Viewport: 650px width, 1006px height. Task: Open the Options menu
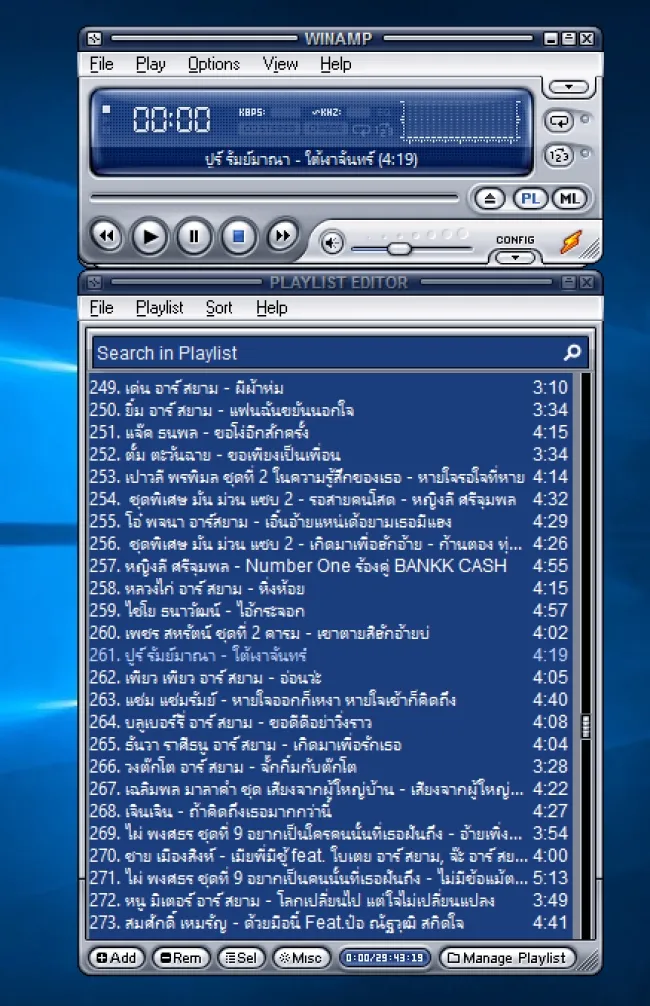click(x=214, y=64)
